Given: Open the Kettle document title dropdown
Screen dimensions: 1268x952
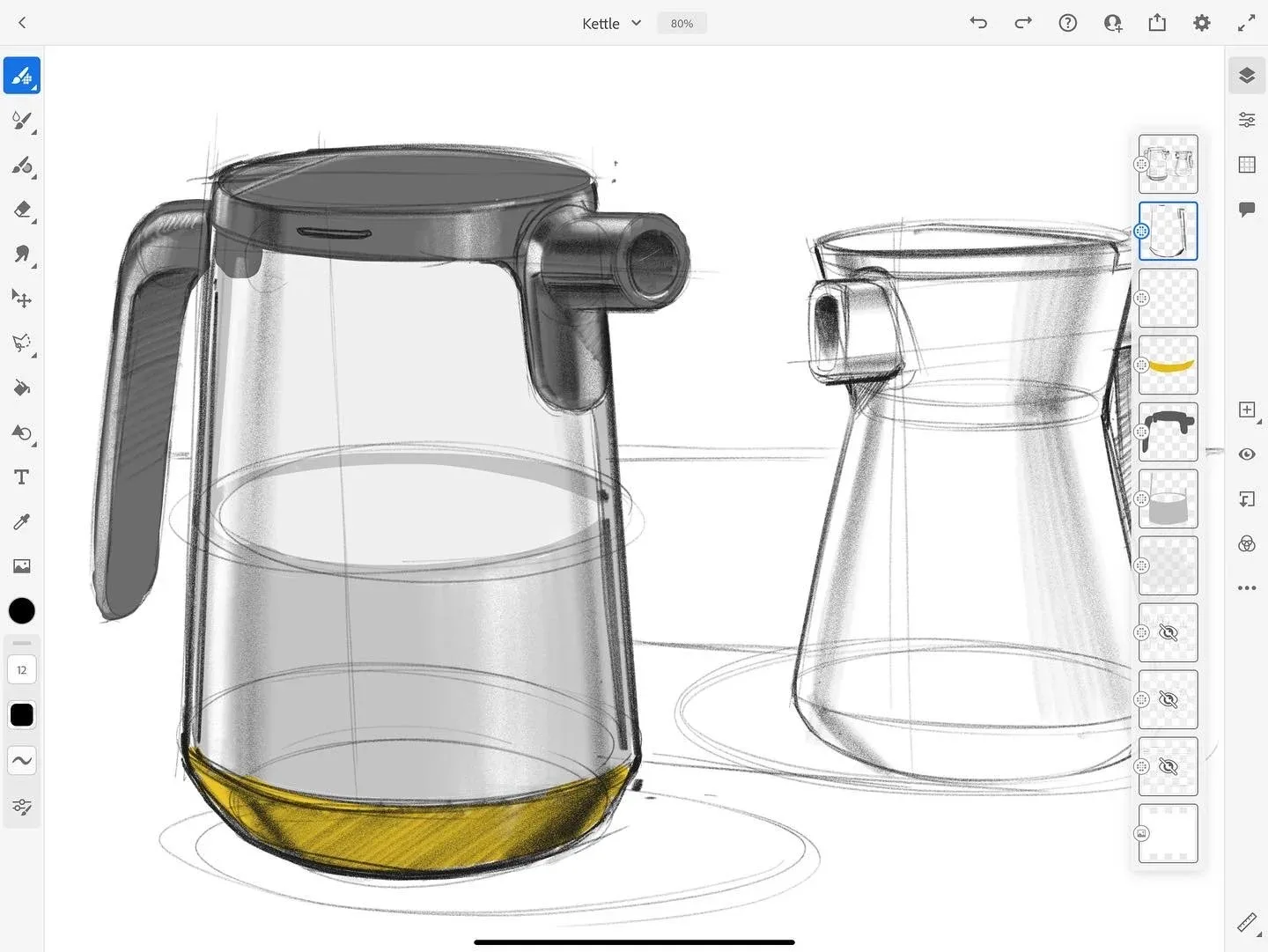Looking at the screenshot, I should click(x=612, y=24).
